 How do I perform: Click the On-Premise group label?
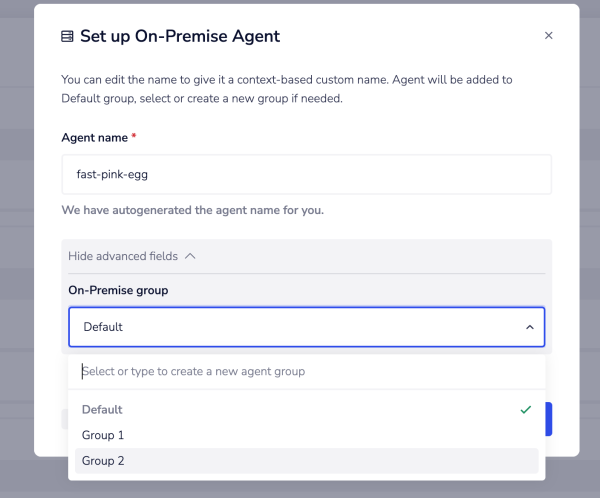(x=118, y=290)
